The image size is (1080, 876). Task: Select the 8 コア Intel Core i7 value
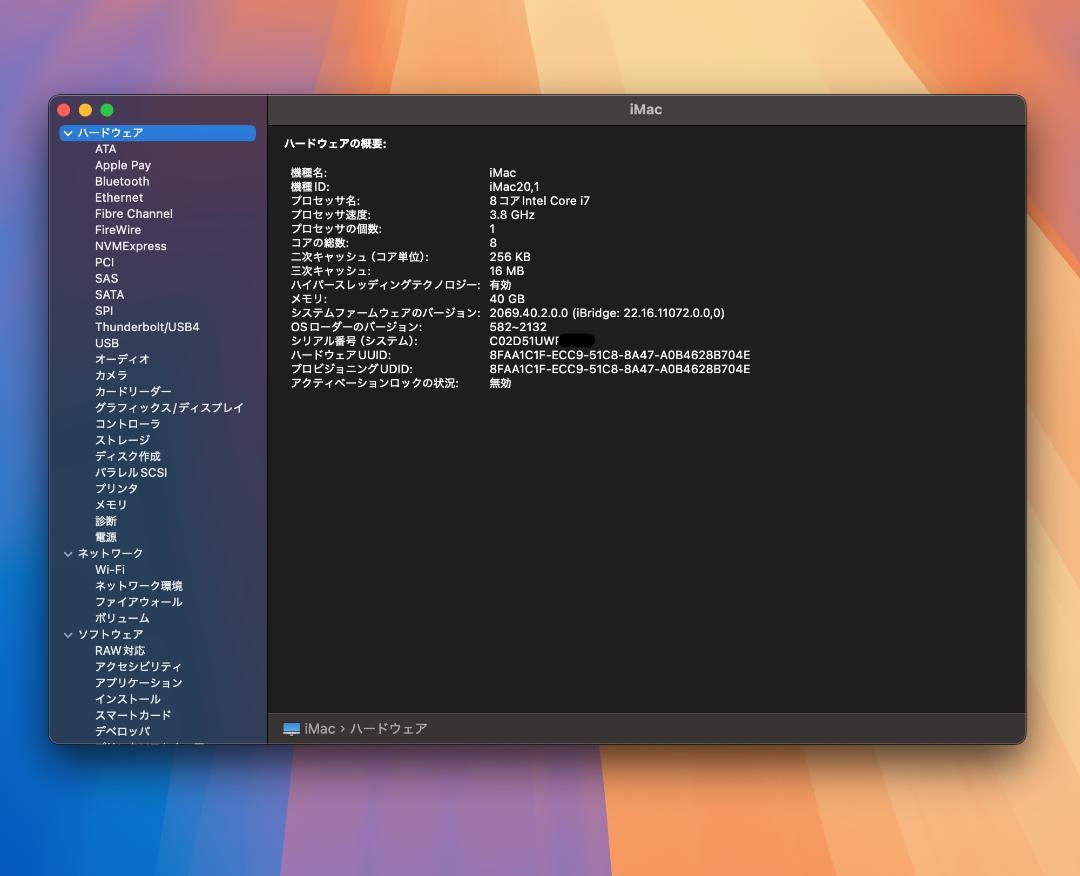click(539, 201)
